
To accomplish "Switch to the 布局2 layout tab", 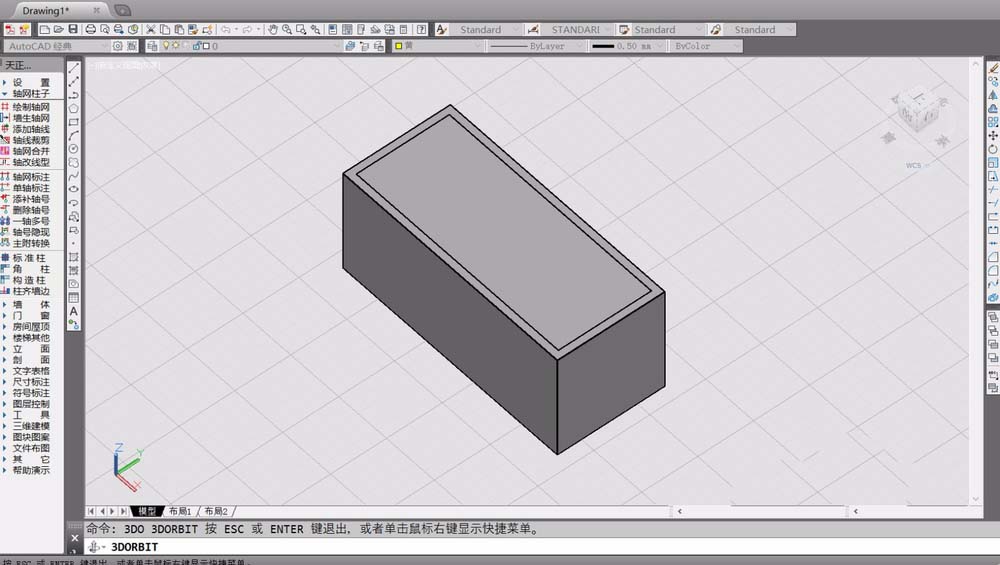I will click(216, 511).
